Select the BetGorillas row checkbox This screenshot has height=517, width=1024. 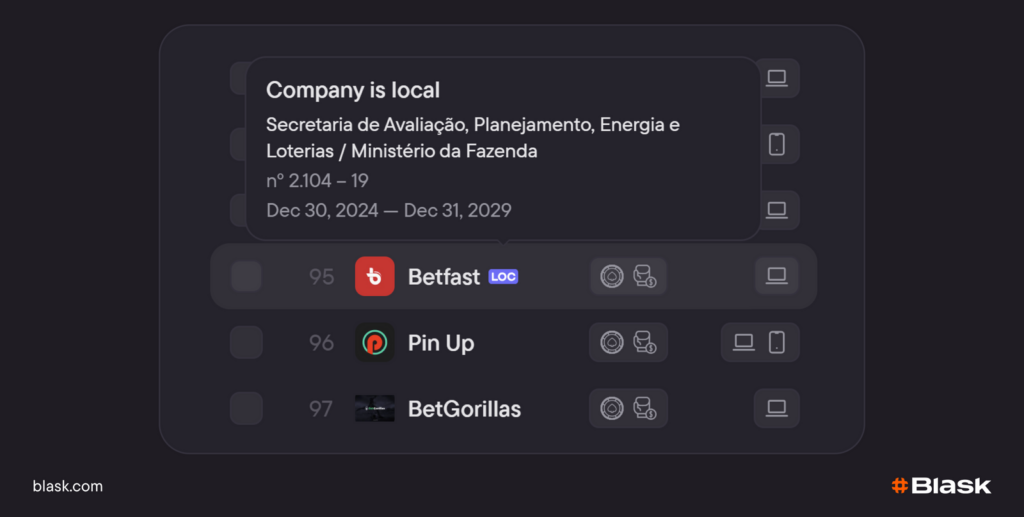coord(246,408)
